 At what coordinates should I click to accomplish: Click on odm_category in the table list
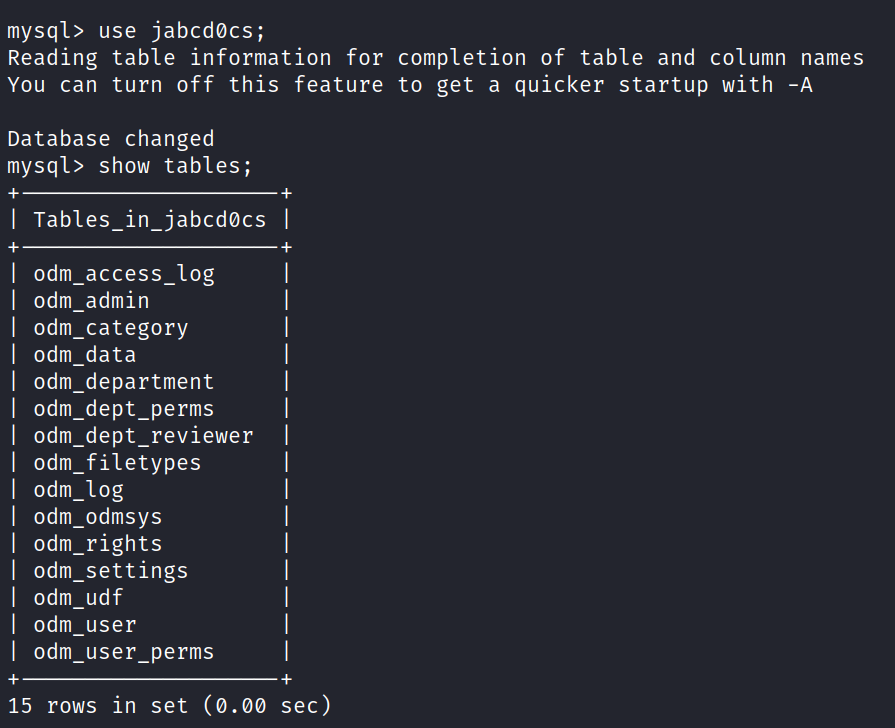coord(111,328)
